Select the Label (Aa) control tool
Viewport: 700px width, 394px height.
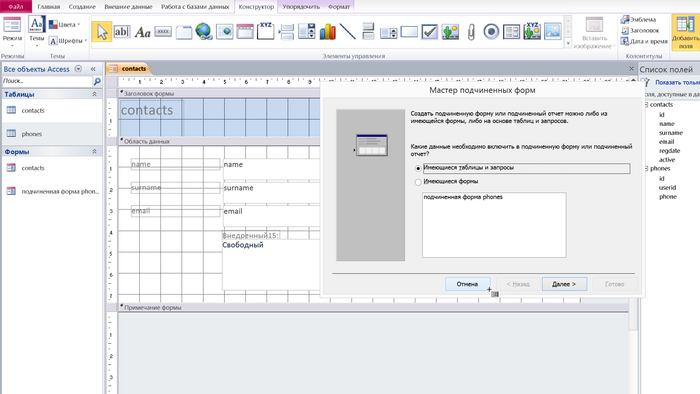pos(142,32)
